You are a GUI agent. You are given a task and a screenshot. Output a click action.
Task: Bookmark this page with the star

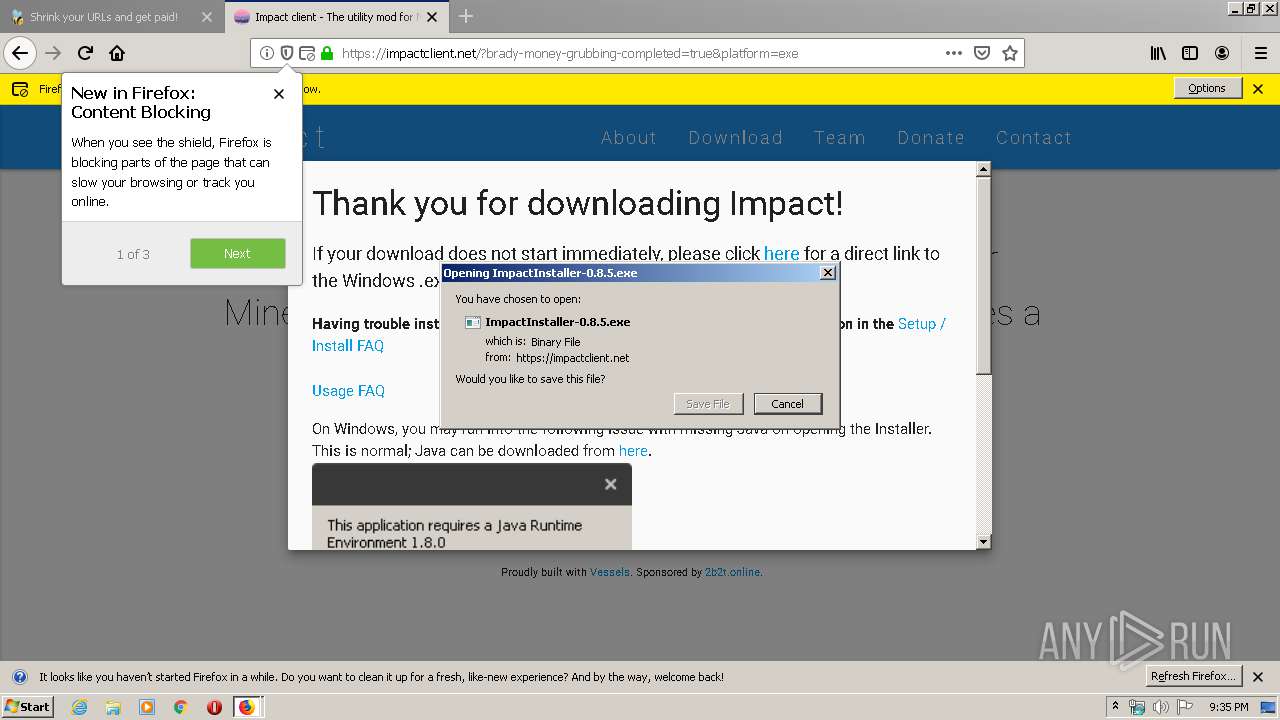pyautogui.click(x=1010, y=53)
